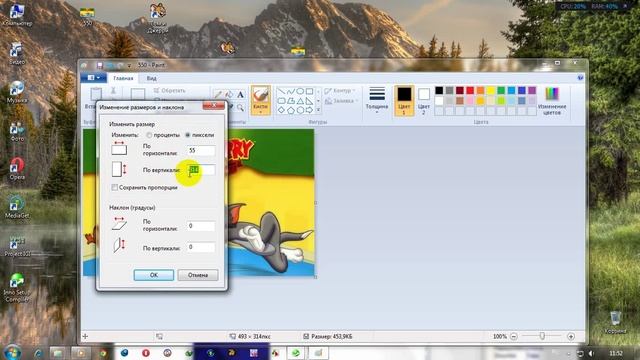Choose the yellow color swatch

tap(491, 91)
